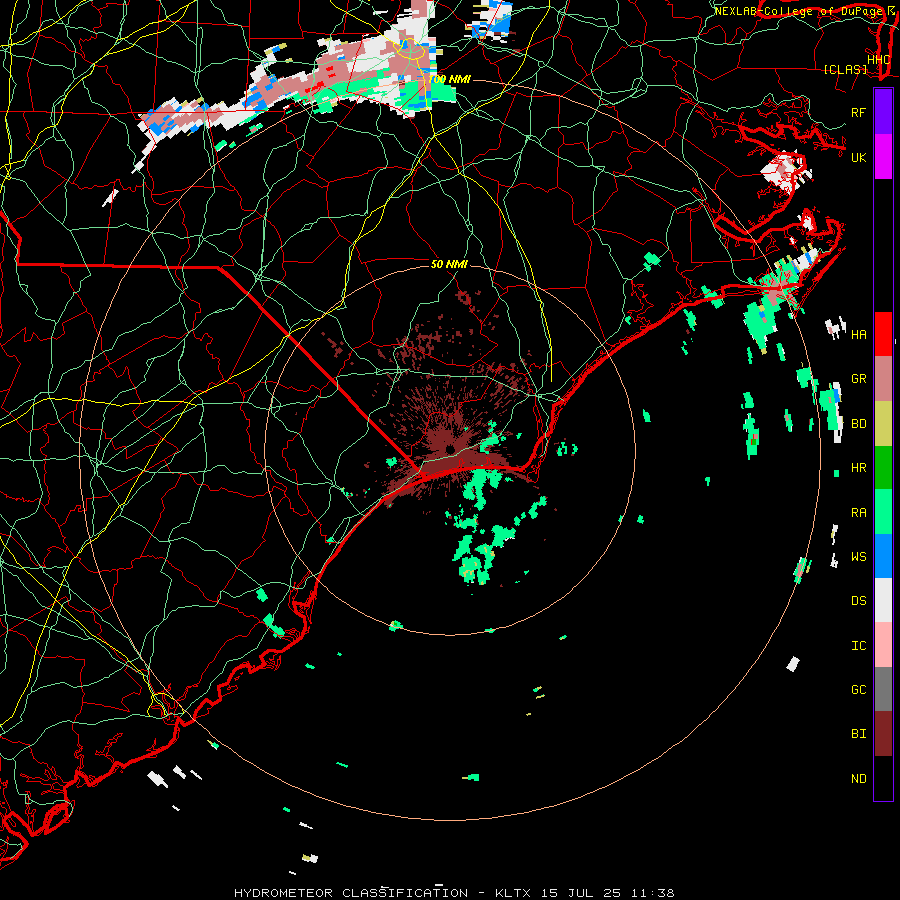
Task: Click the IC ice crystals pink swatch
Action: tap(883, 645)
